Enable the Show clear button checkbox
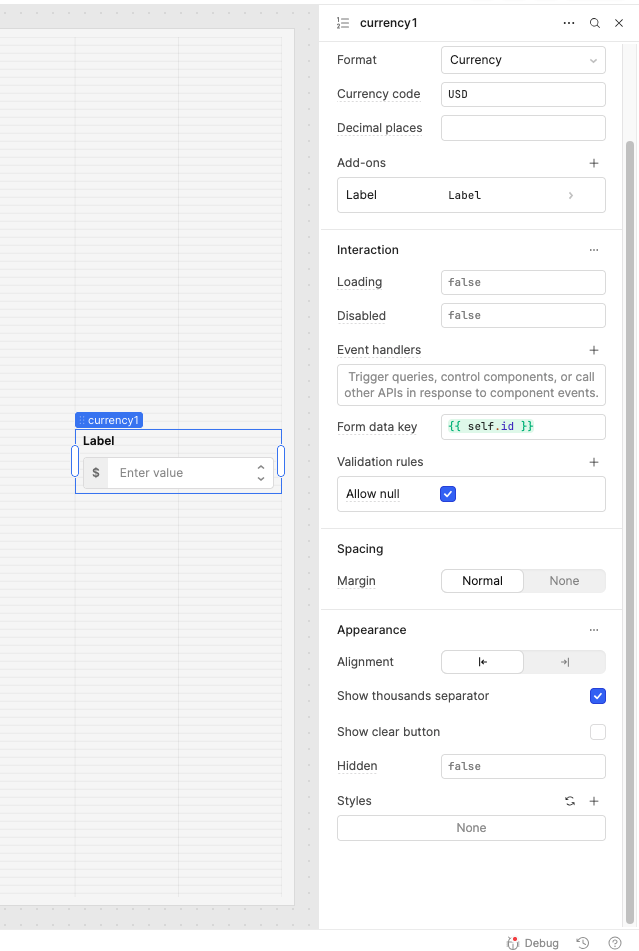639x951 pixels. pyautogui.click(x=598, y=732)
